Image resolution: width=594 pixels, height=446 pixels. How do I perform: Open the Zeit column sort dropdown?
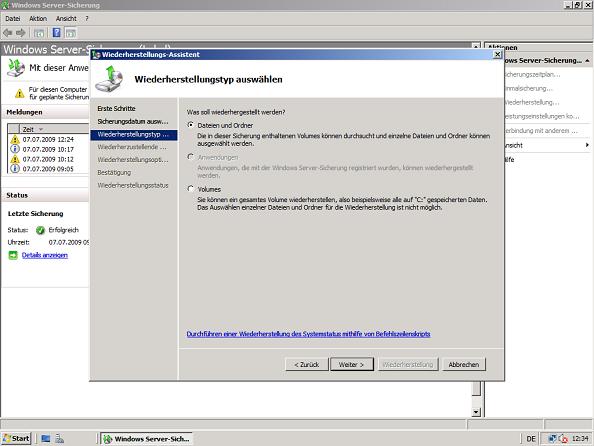(41, 130)
